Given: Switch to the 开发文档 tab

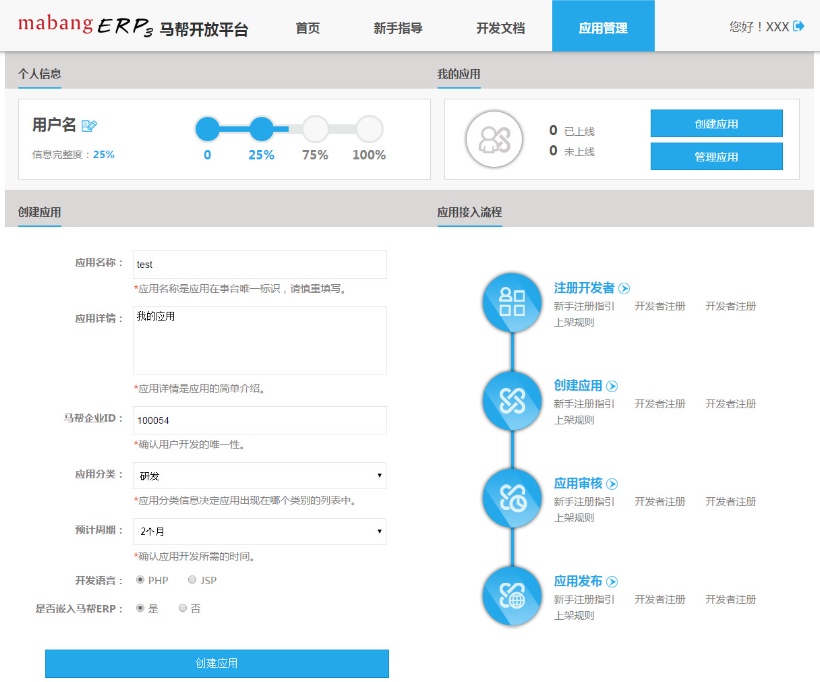Looking at the screenshot, I should [500, 28].
